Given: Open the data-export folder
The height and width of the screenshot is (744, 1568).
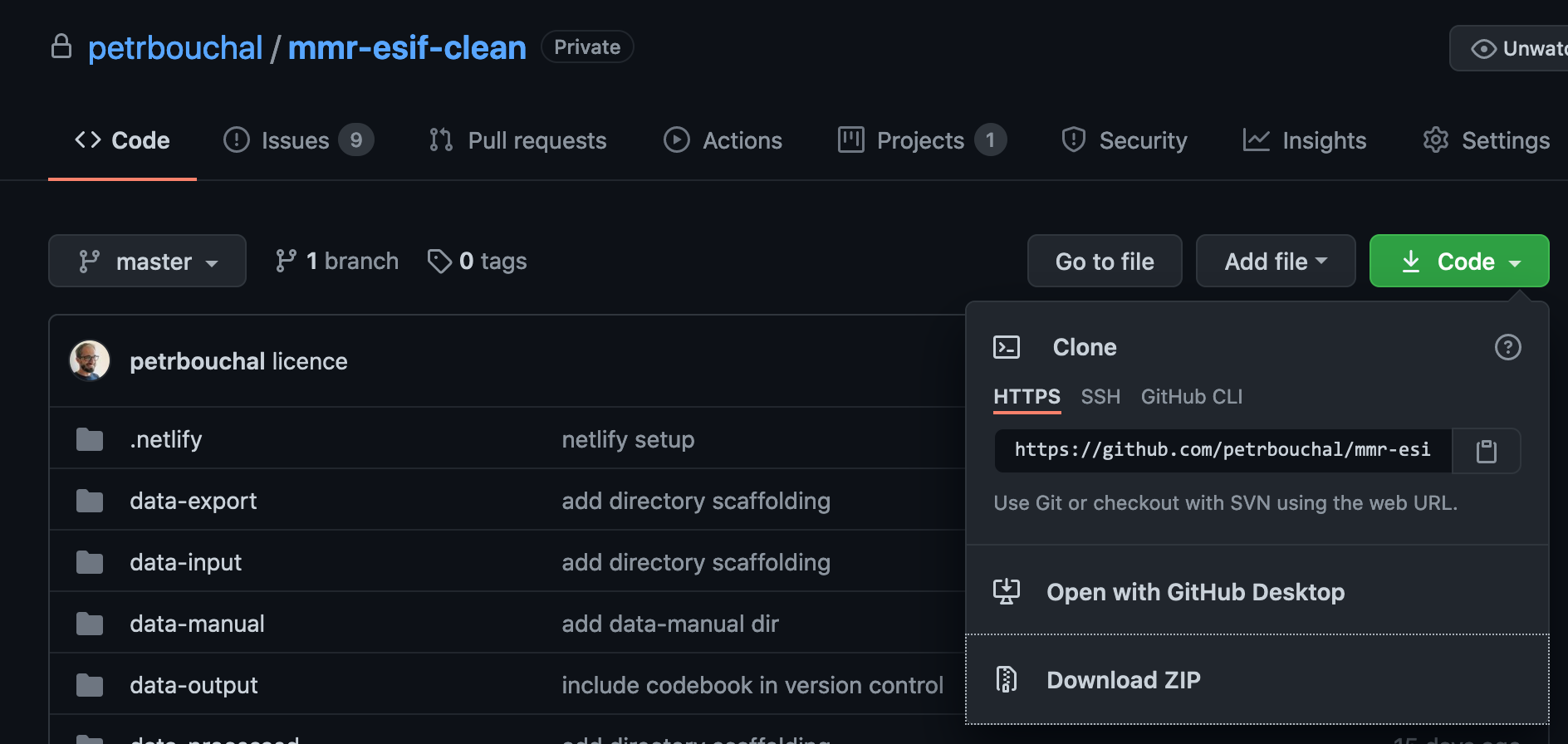Looking at the screenshot, I should (x=194, y=501).
